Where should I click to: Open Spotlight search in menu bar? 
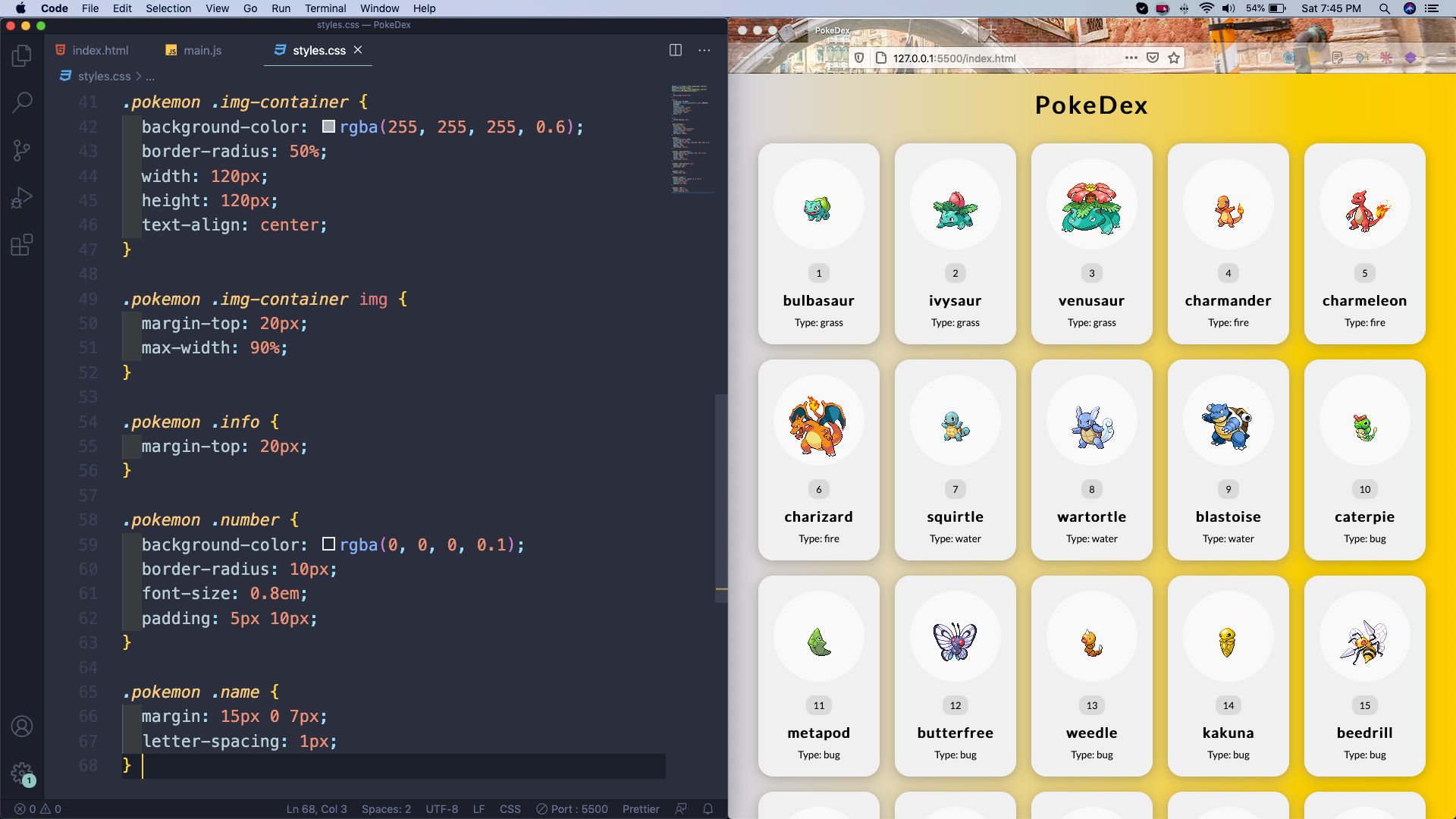click(x=1385, y=8)
